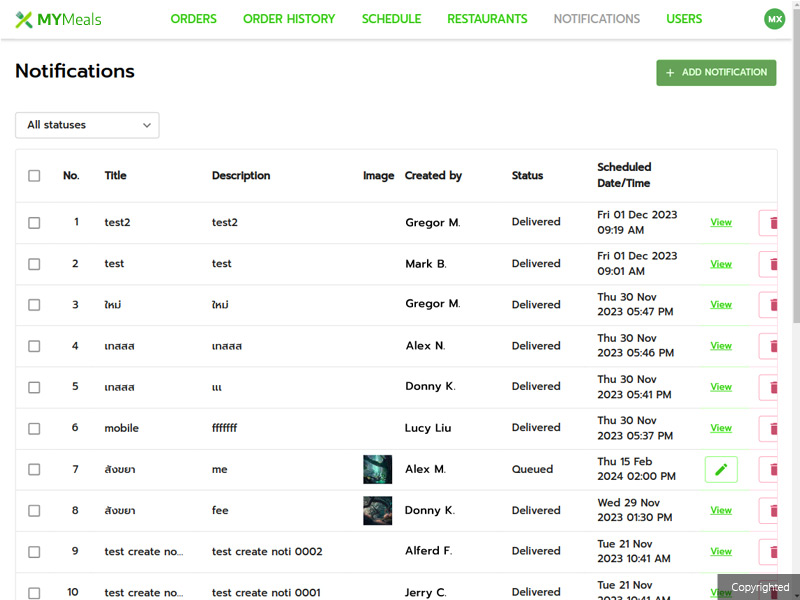The image size is (800, 600).
Task: Check the checkbox for row 1 test2
Action: coord(34,223)
